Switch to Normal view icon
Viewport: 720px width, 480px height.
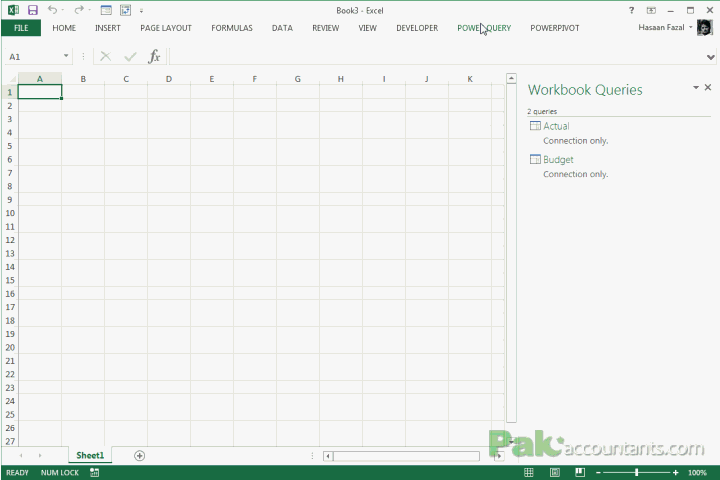click(529, 473)
